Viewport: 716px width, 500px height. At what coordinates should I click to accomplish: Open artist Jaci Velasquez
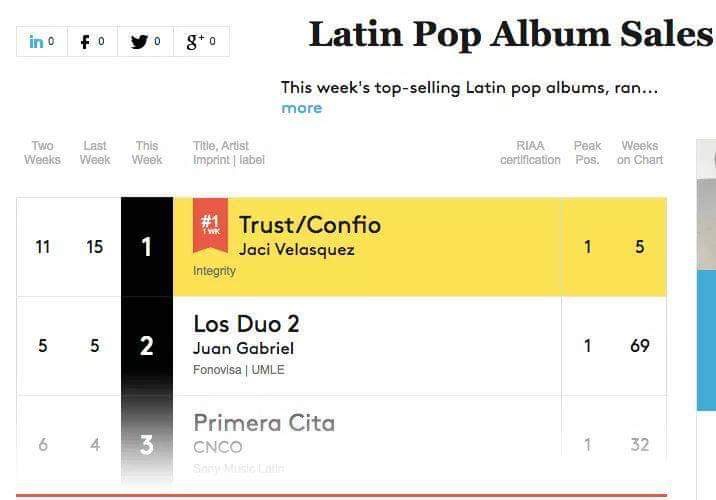pyautogui.click(x=296, y=249)
